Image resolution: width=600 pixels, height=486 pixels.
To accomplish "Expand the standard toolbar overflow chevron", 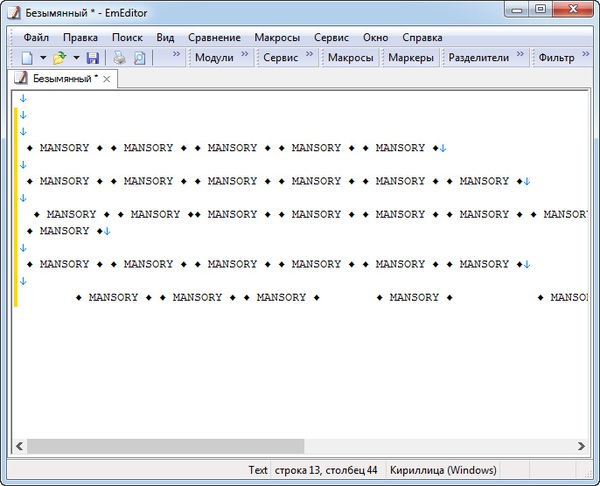I will pyautogui.click(x=176, y=57).
